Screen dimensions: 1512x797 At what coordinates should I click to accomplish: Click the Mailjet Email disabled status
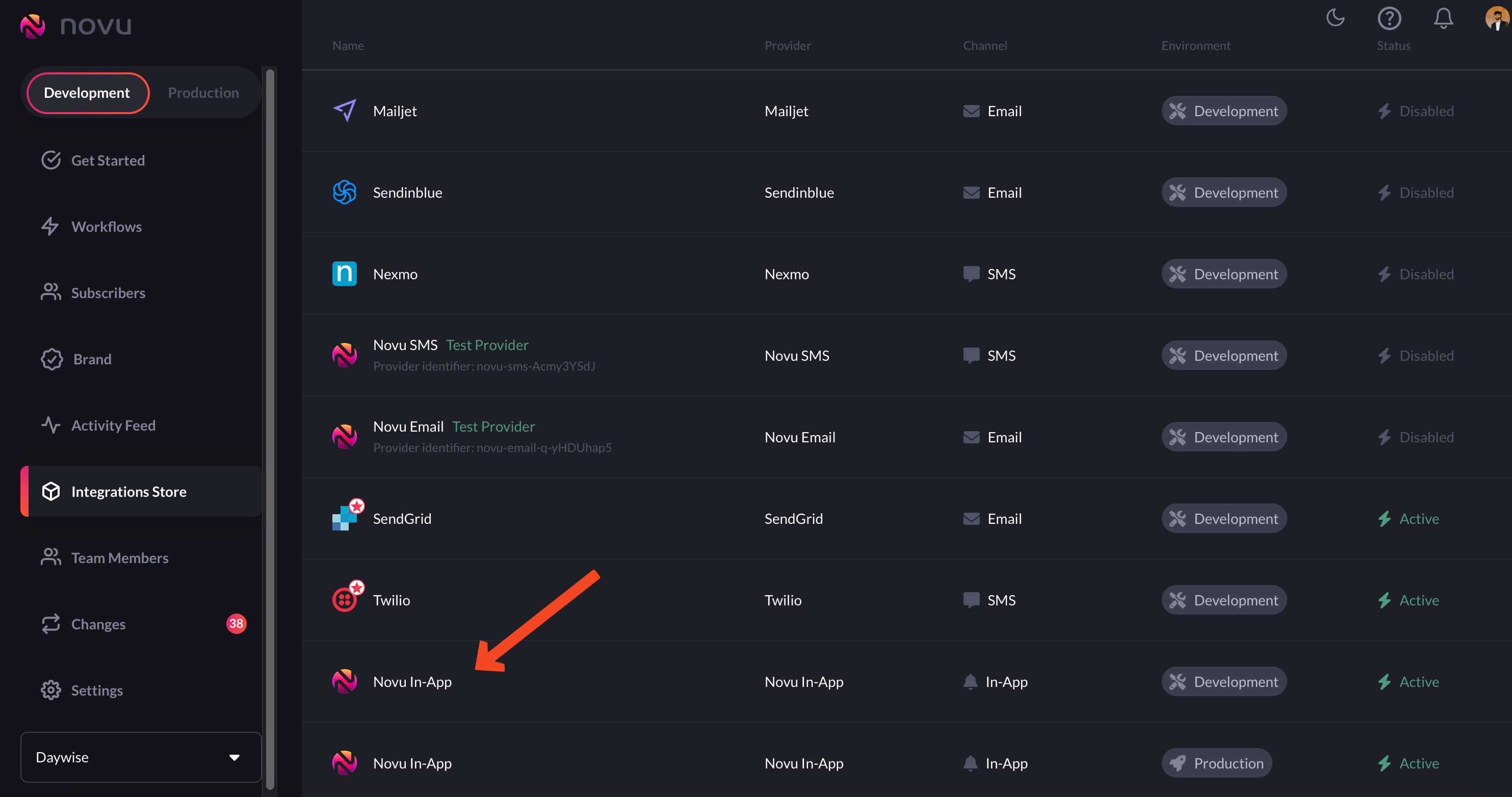pos(1416,110)
